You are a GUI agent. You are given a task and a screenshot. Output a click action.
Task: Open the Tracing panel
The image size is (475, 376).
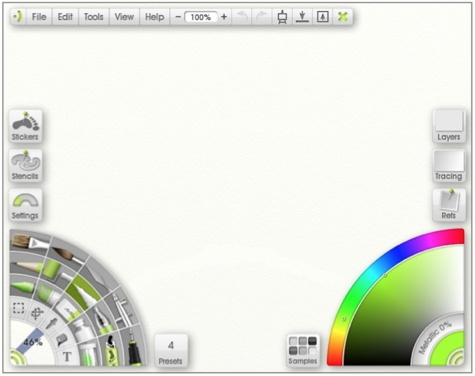pos(449,166)
